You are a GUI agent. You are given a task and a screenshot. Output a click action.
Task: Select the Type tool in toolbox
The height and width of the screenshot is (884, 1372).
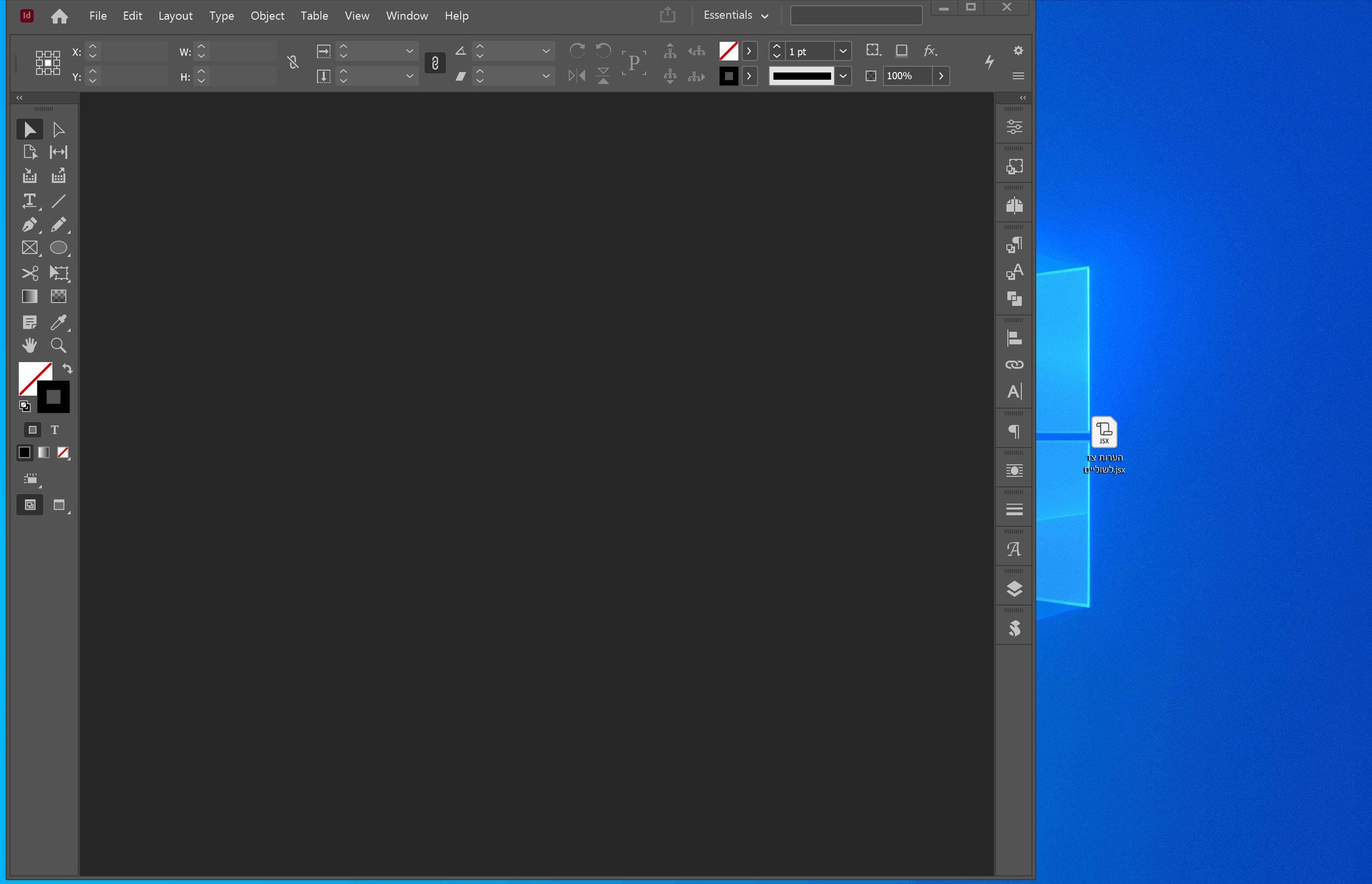point(29,200)
